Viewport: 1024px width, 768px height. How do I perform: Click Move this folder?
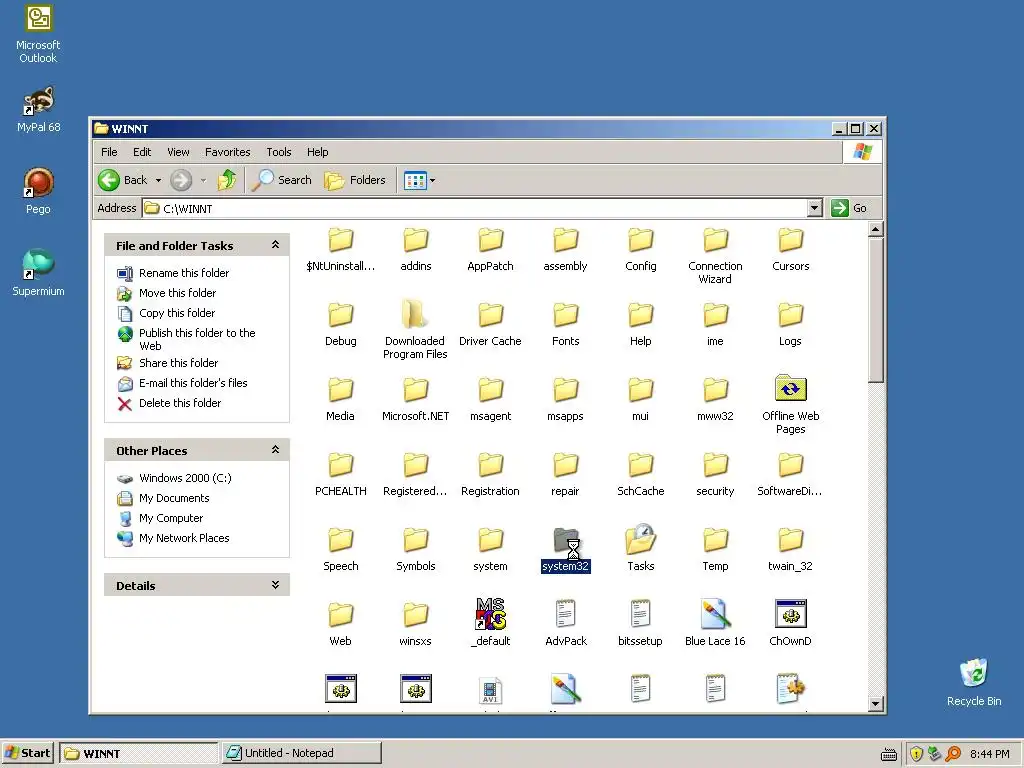point(167,293)
